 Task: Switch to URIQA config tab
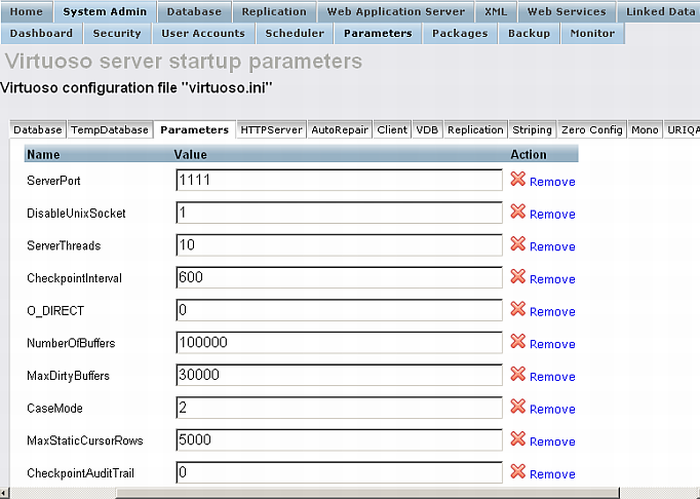point(682,130)
